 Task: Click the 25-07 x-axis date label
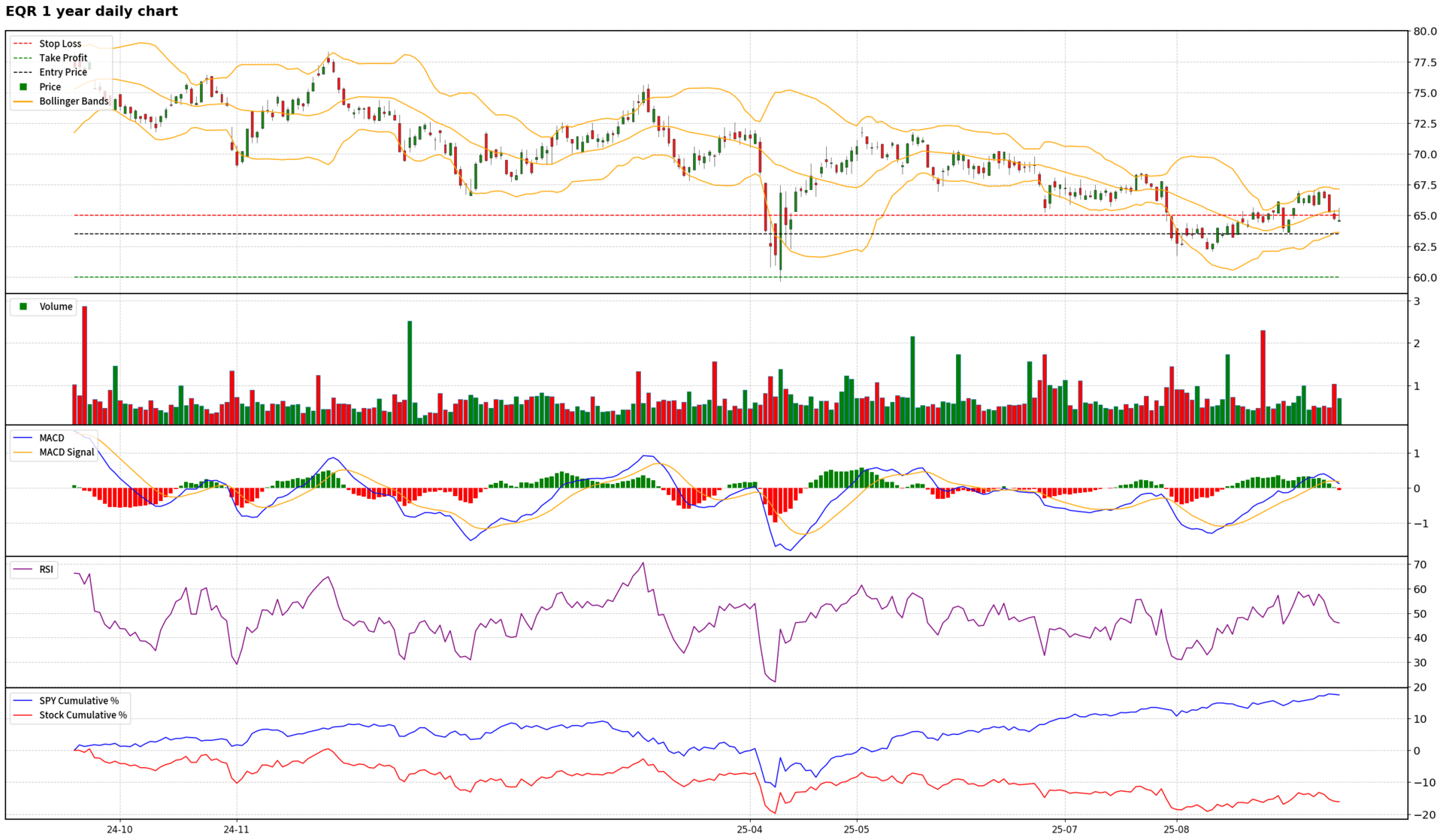(x=1064, y=829)
